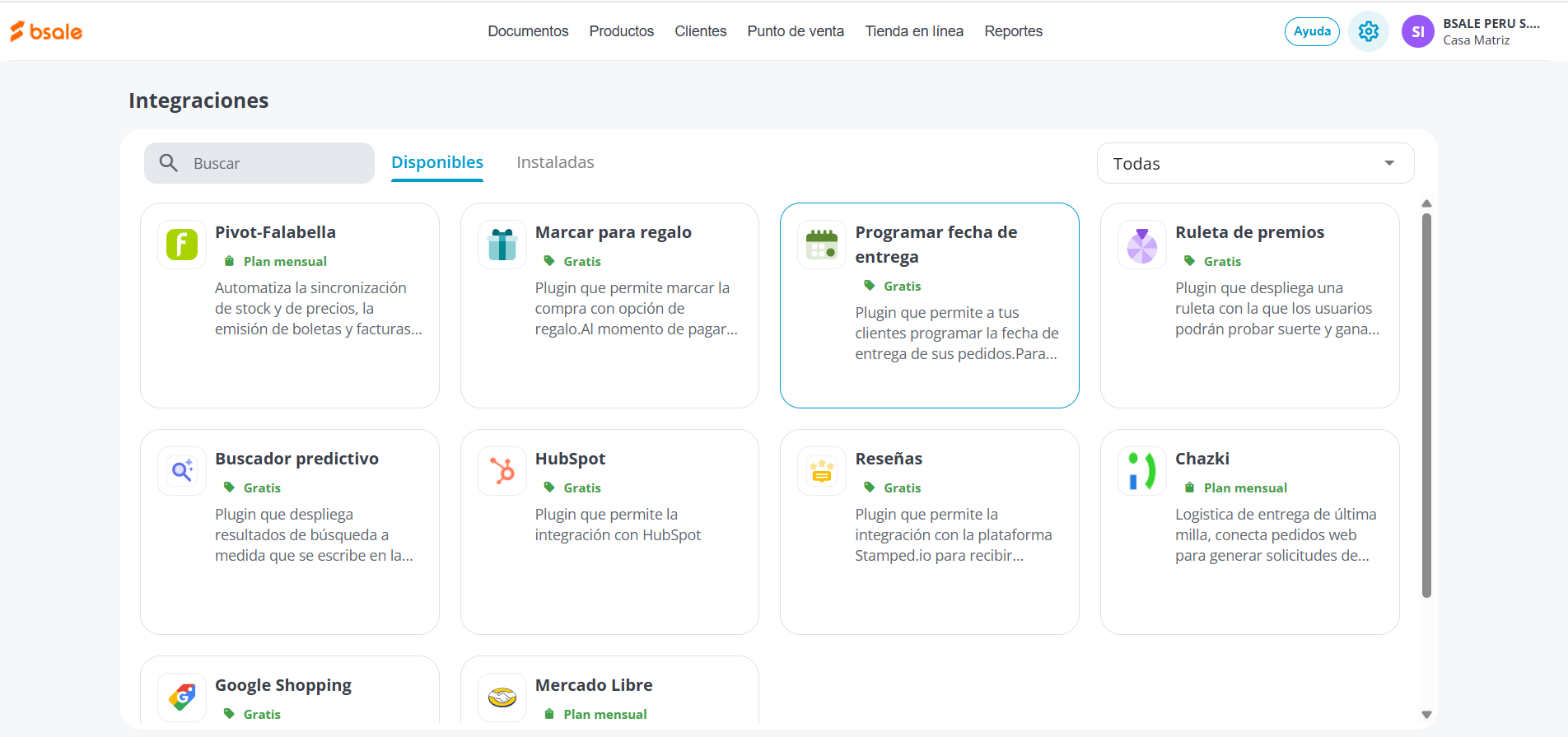The width and height of the screenshot is (1568, 737).
Task: Switch to the Disponibles tab
Action: click(437, 162)
